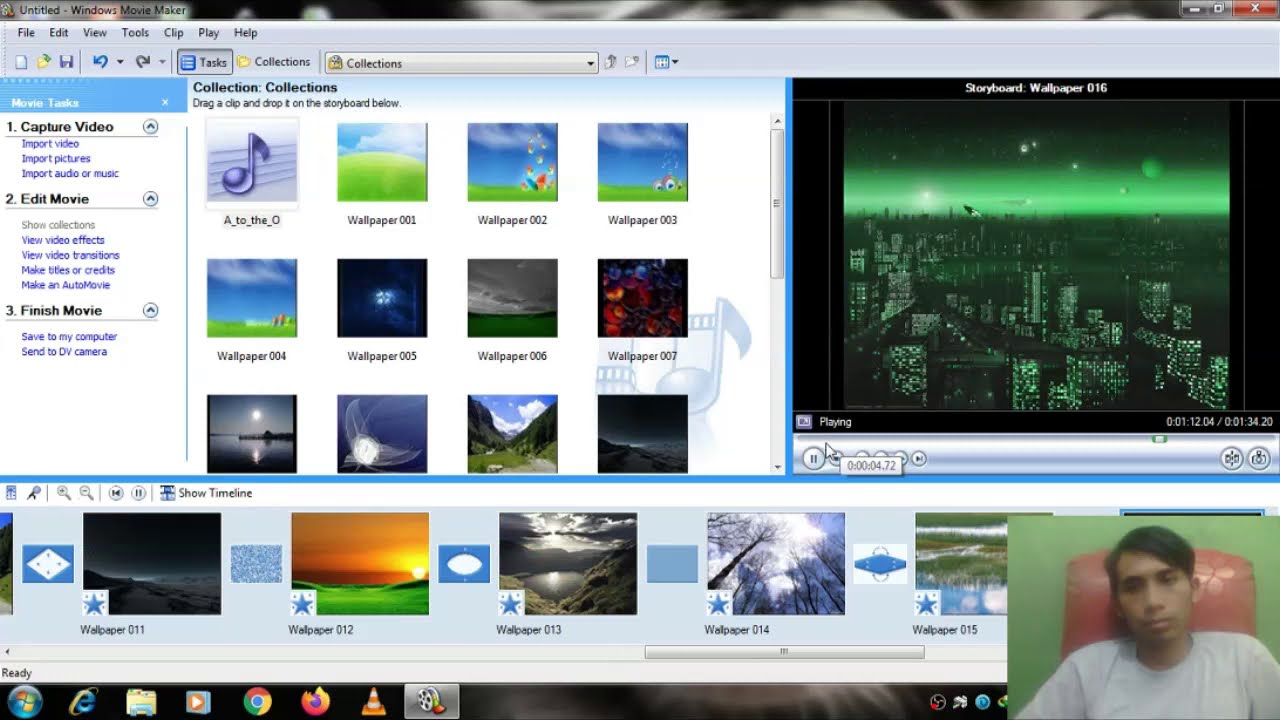Viewport: 1280px width, 720px height.
Task: Click the Split Clip icon in the monitor
Action: point(1232,458)
